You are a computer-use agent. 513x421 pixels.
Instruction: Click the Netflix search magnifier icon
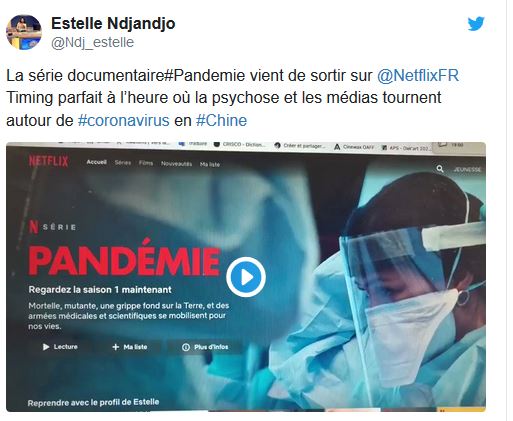pyautogui.click(x=440, y=169)
